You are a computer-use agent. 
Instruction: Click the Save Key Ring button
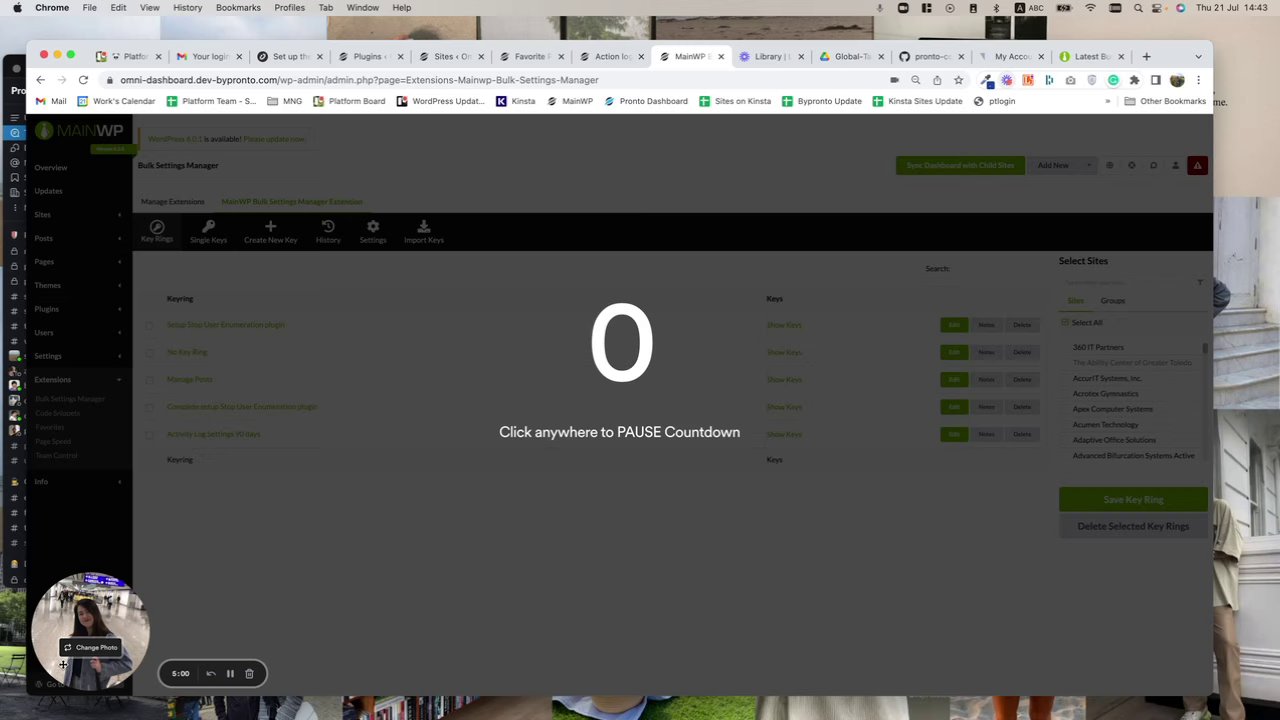(1133, 500)
